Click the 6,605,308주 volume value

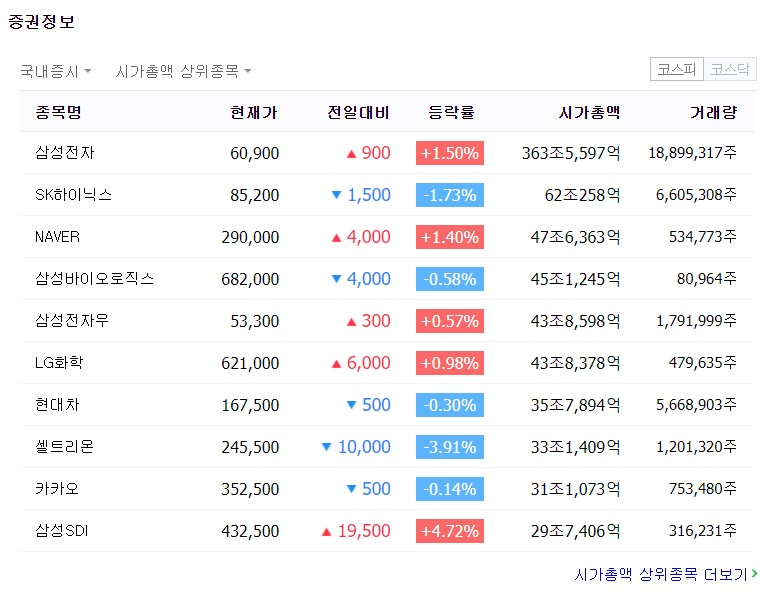696,195
